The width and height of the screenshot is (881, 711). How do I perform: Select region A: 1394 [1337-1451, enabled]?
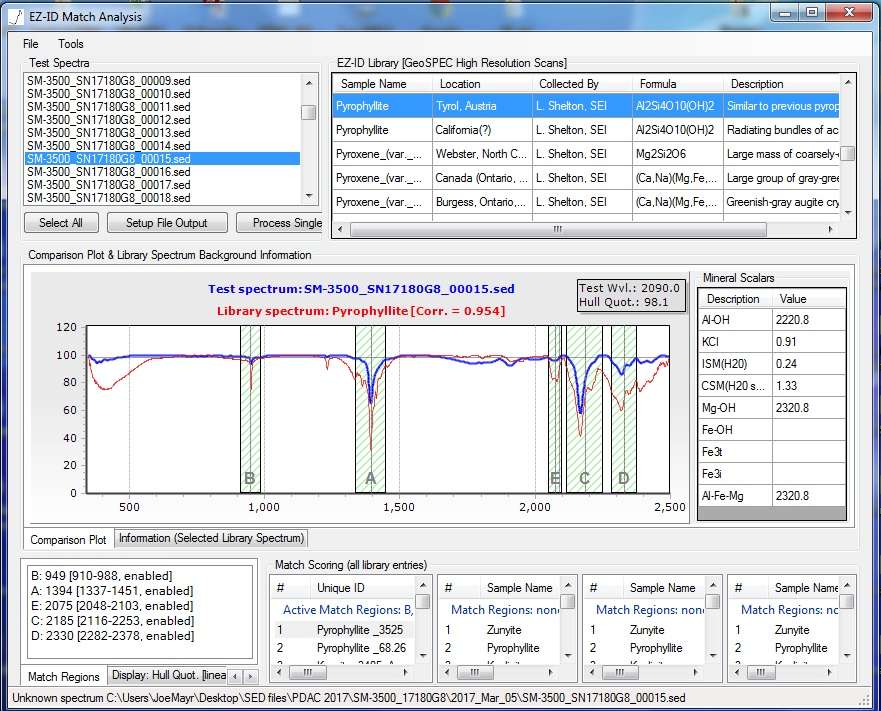coord(112,591)
